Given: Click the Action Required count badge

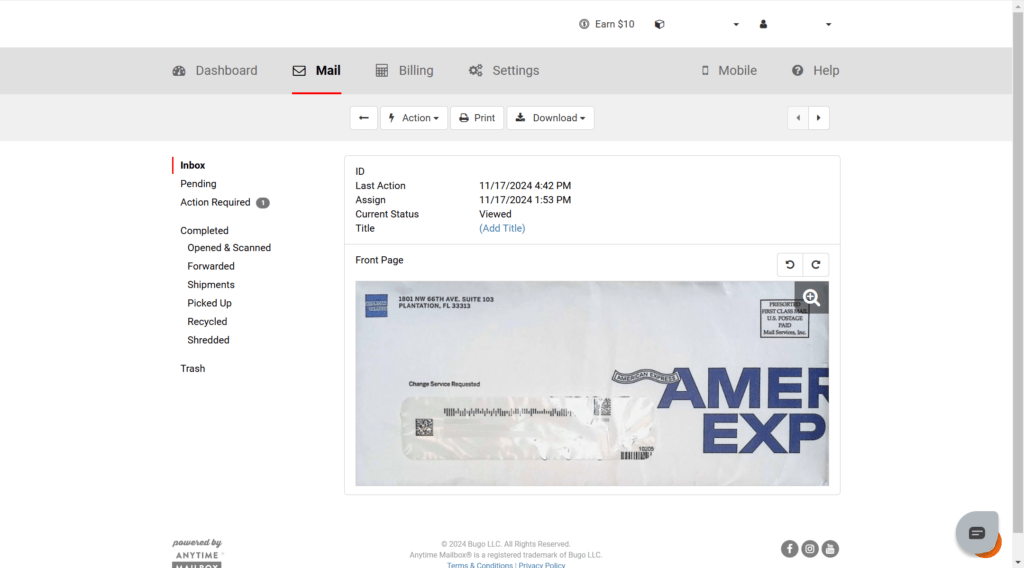Looking at the screenshot, I should (263, 202).
